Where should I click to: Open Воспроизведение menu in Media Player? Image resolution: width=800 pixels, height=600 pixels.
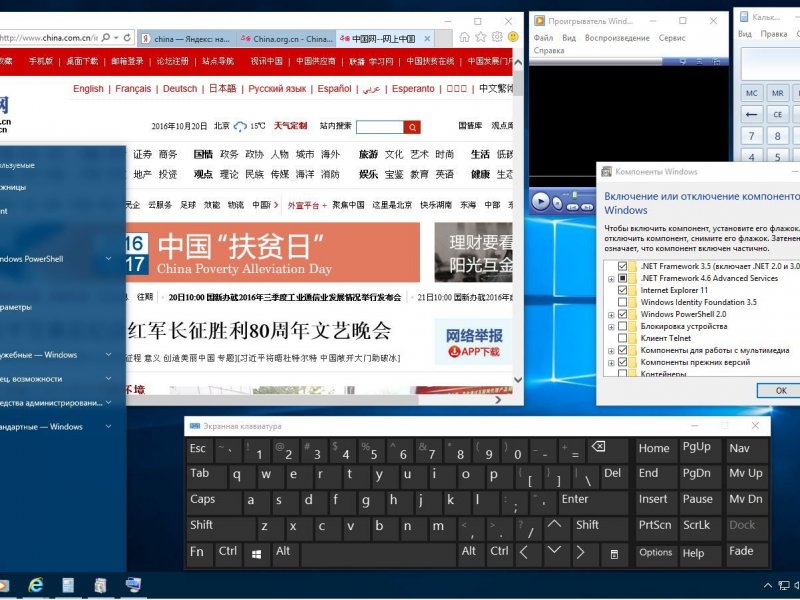617,38
